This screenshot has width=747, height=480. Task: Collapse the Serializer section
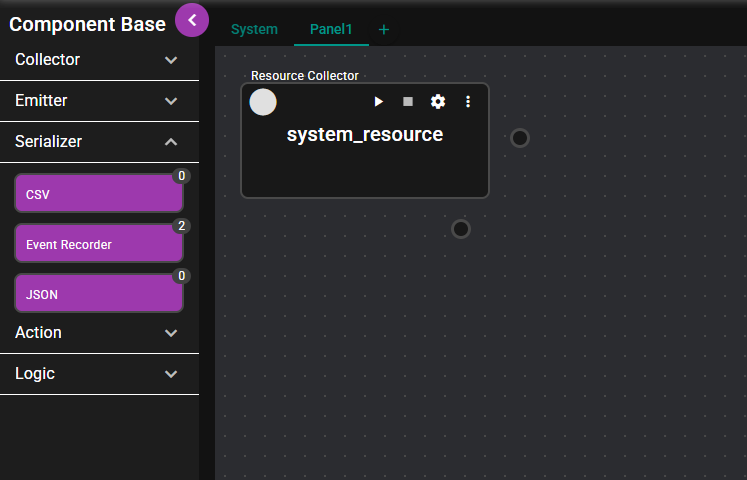coord(171,142)
